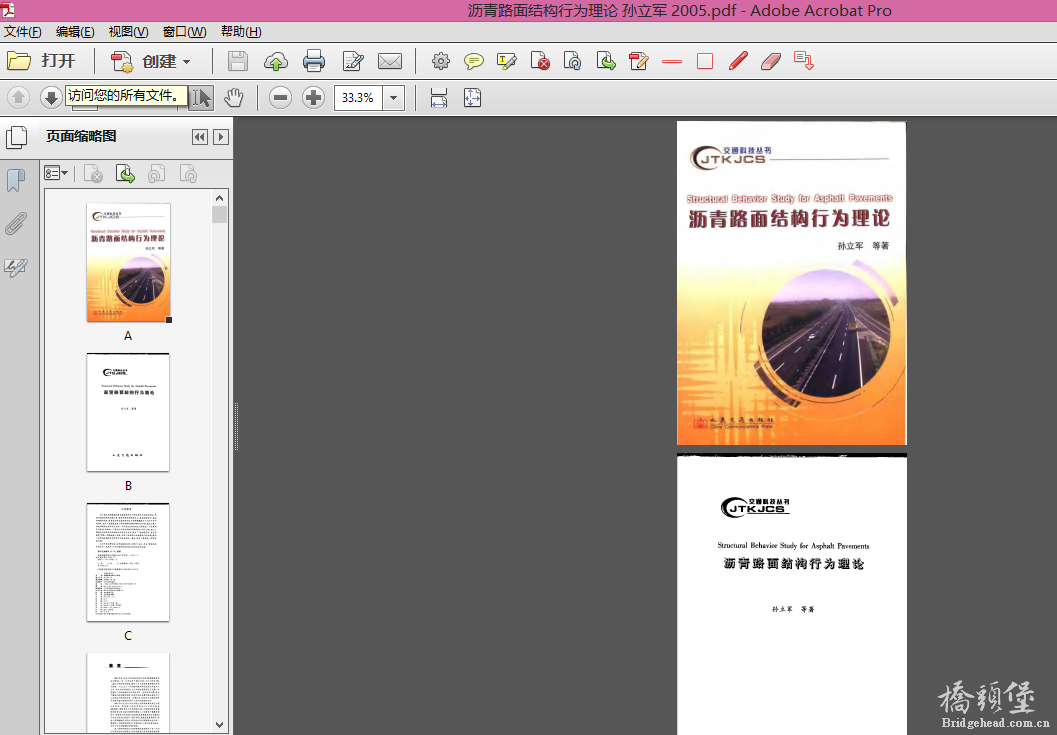Click the fit width scrolling icon
The width and height of the screenshot is (1057, 735).
coord(439,98)
